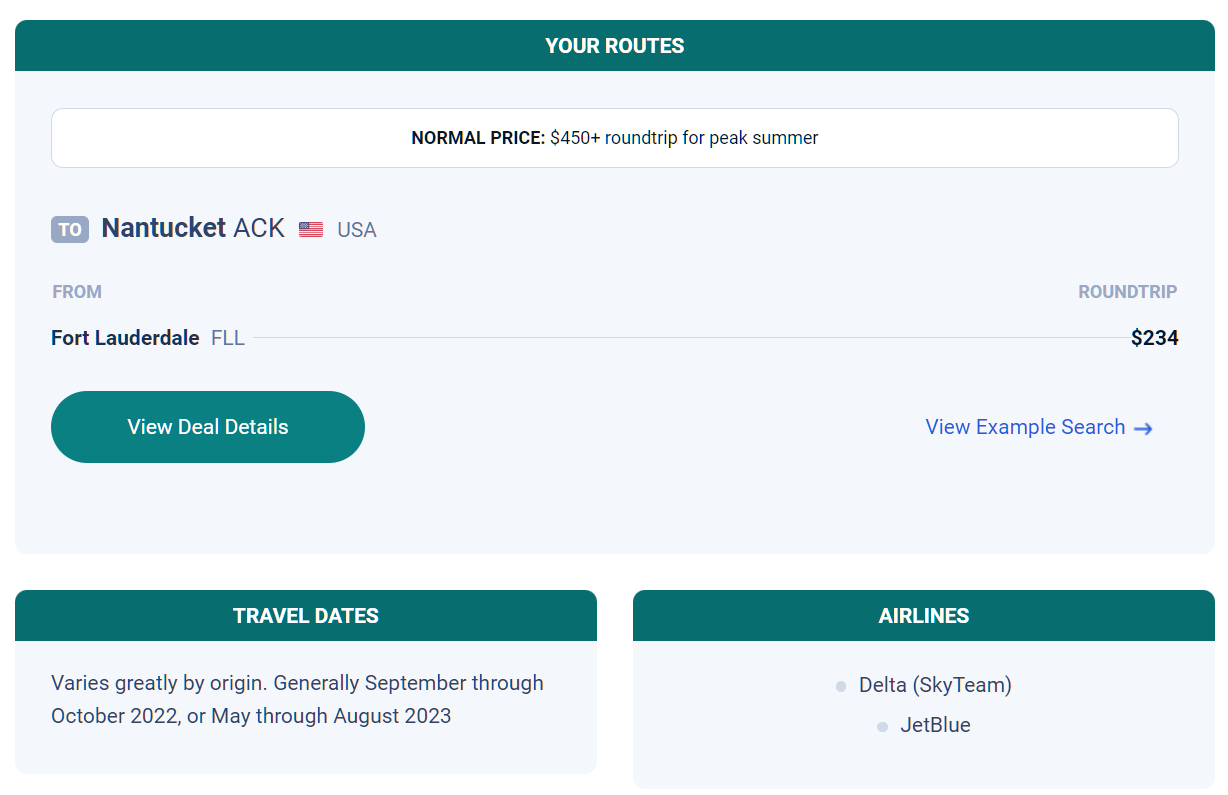
Task: Click the USA flag icon
Action: [311, 230]
